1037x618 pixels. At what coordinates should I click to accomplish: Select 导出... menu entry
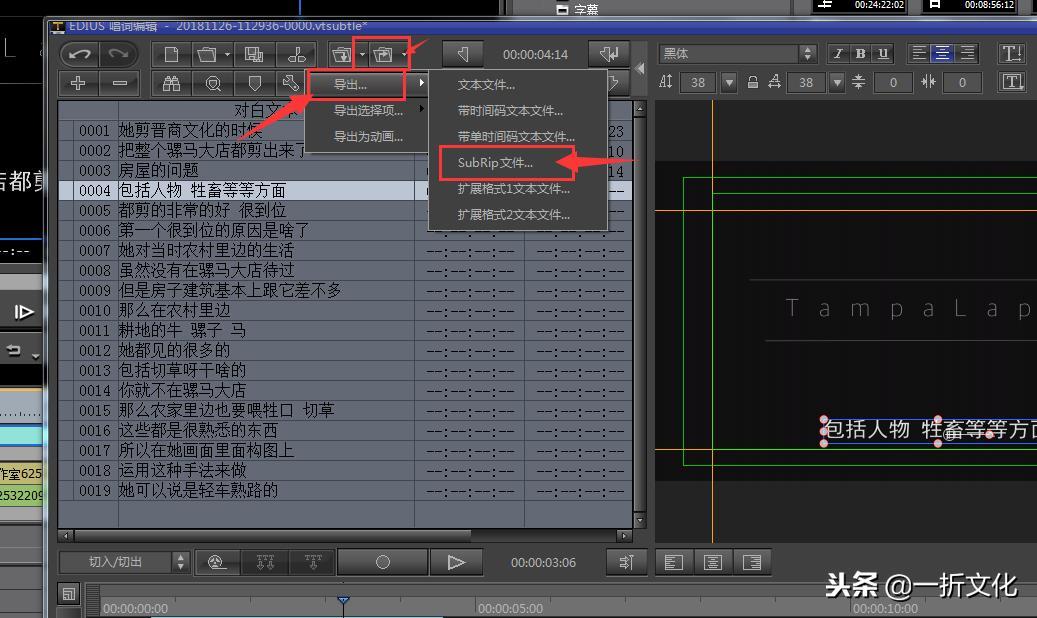tap(367, 85)
